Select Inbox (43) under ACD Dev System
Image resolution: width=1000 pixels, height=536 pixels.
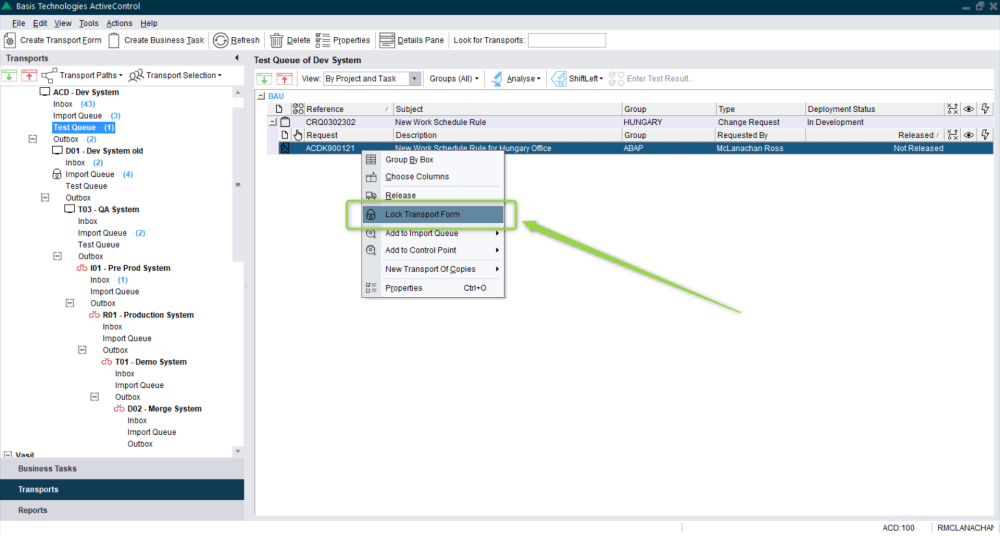[x=74, y=104]
